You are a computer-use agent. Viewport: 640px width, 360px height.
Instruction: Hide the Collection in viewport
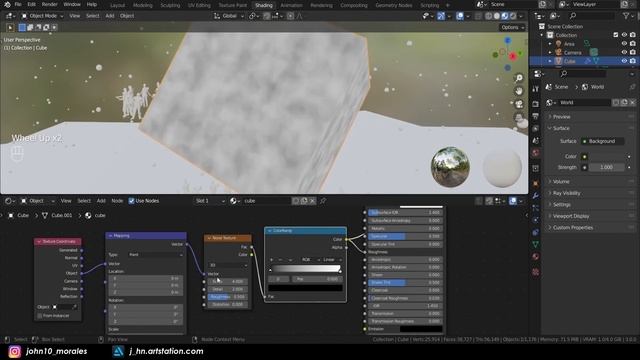[x=624, y=35]
